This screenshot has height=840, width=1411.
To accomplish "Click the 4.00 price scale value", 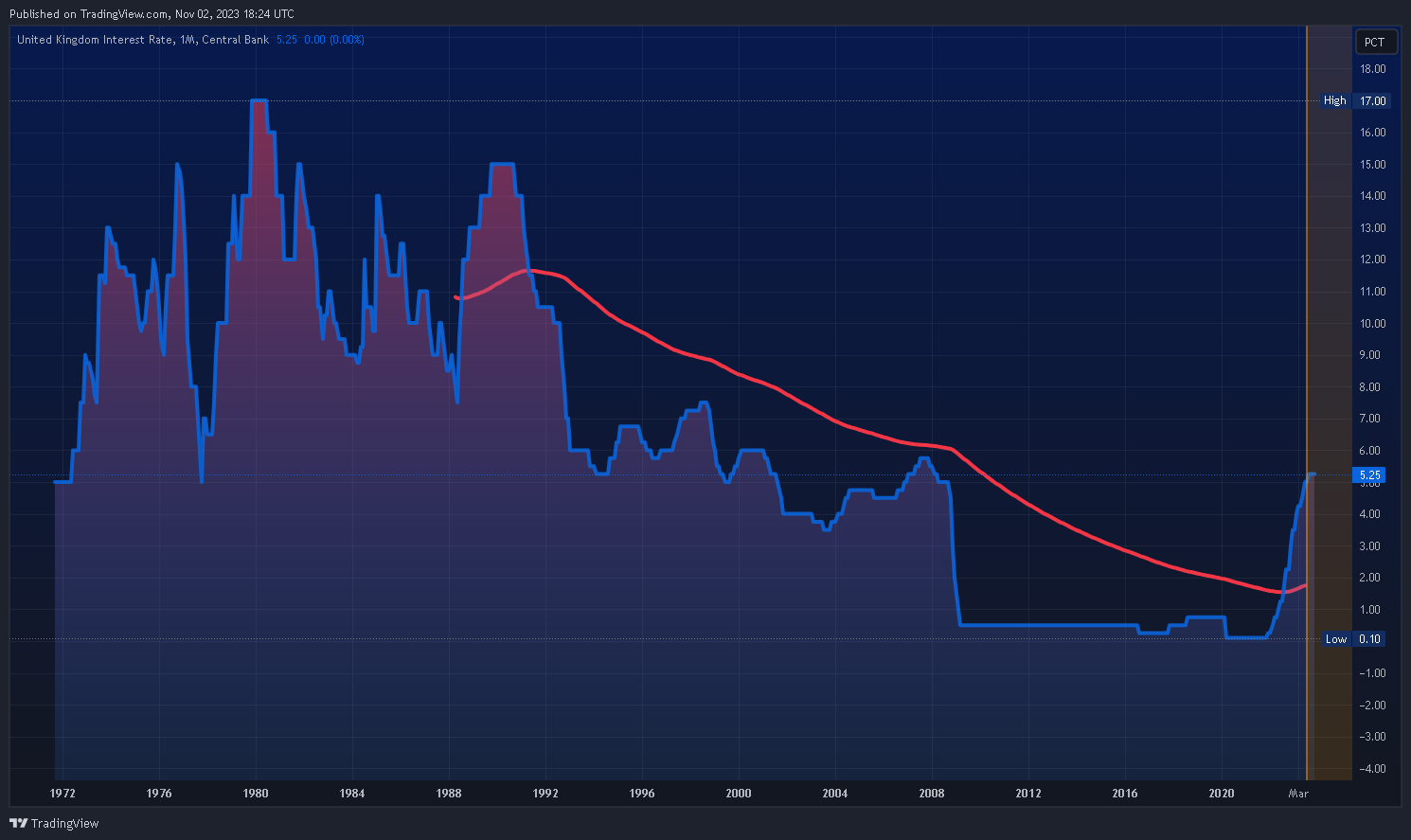I will point(1369,514).
